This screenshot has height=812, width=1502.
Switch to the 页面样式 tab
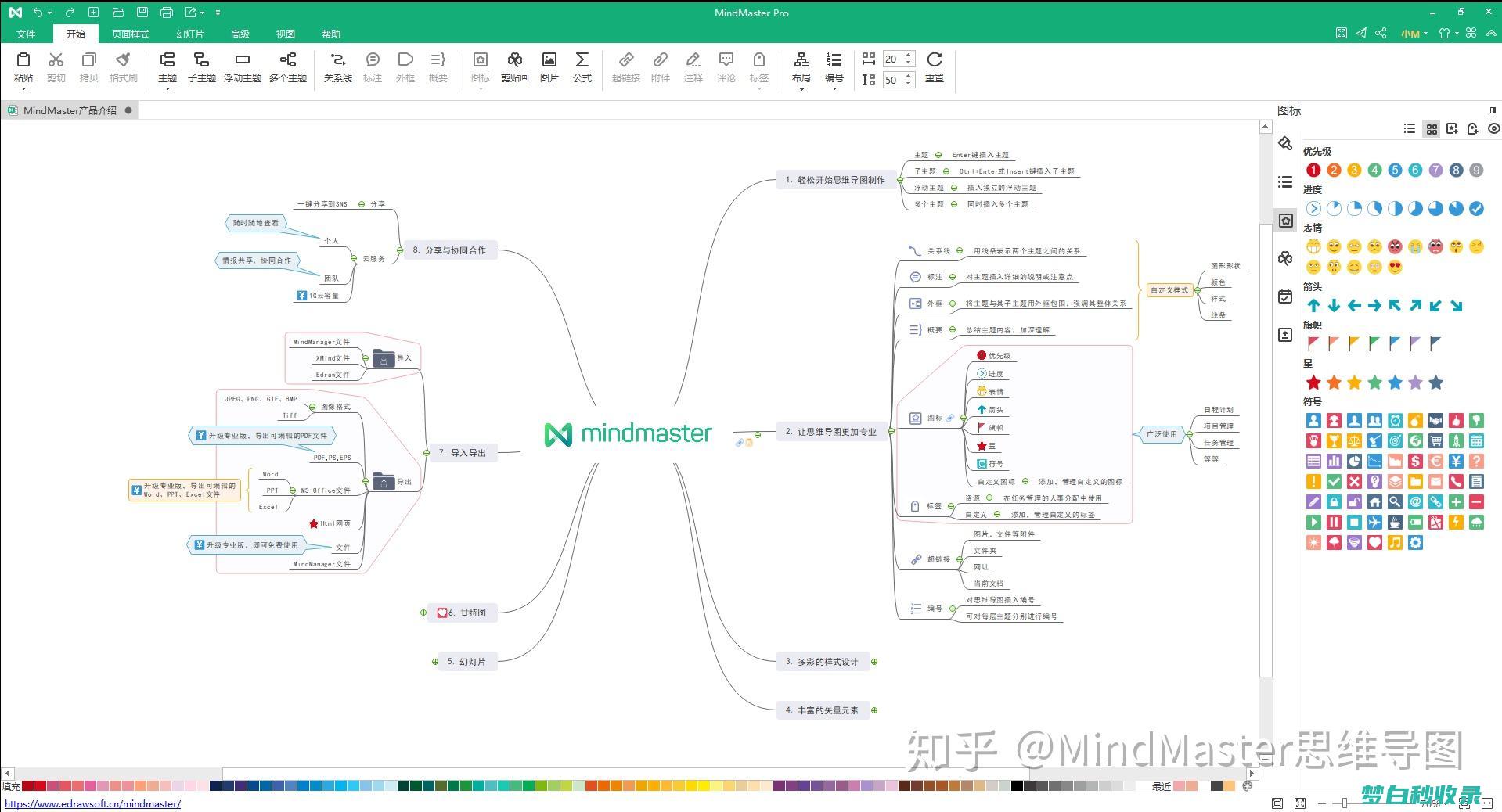(x=130, y=34)
